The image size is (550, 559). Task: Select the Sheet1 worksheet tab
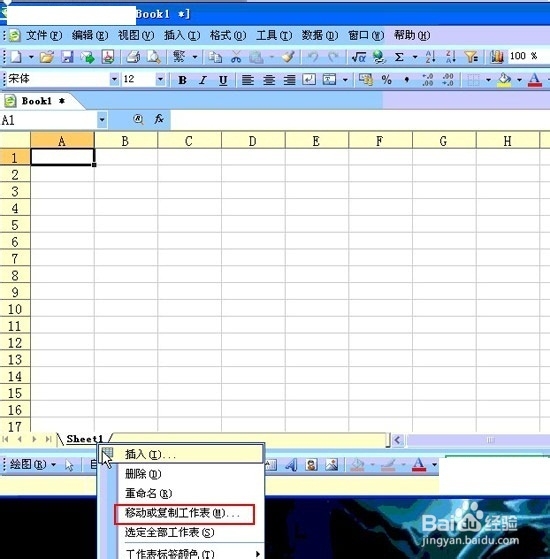tap(84, 439)
